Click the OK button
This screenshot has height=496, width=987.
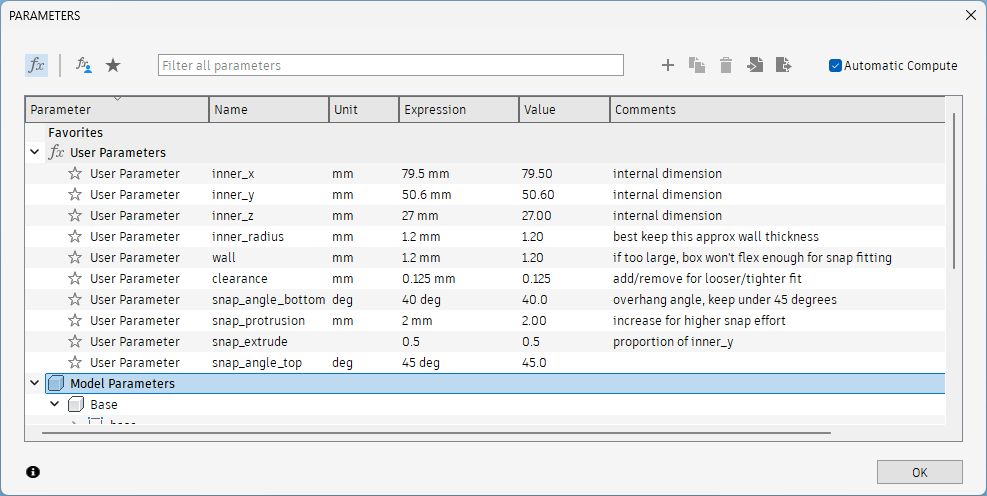920,472
